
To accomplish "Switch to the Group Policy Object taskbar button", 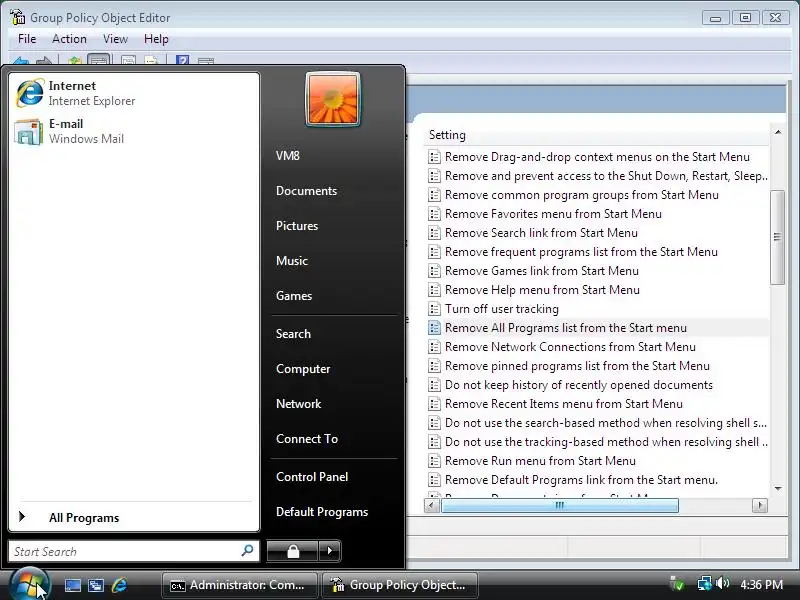I will point(399,585).
